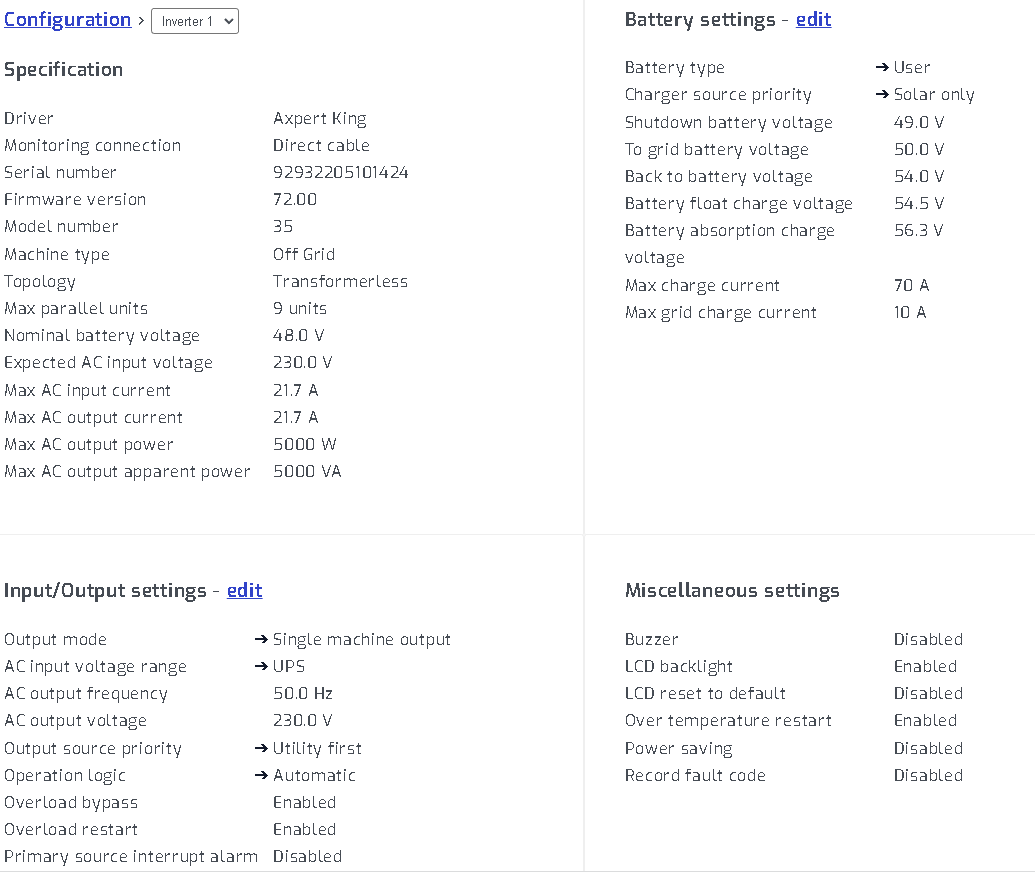The image size is (1035, 873).
Task: Click the arrow icon next to Solar only
Action: coord(882,95)
